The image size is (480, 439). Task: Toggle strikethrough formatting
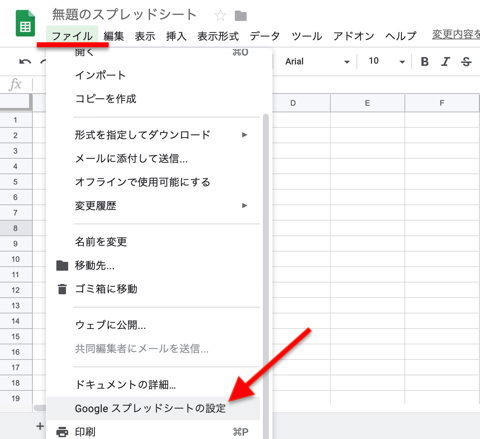(x=466, y=62)
